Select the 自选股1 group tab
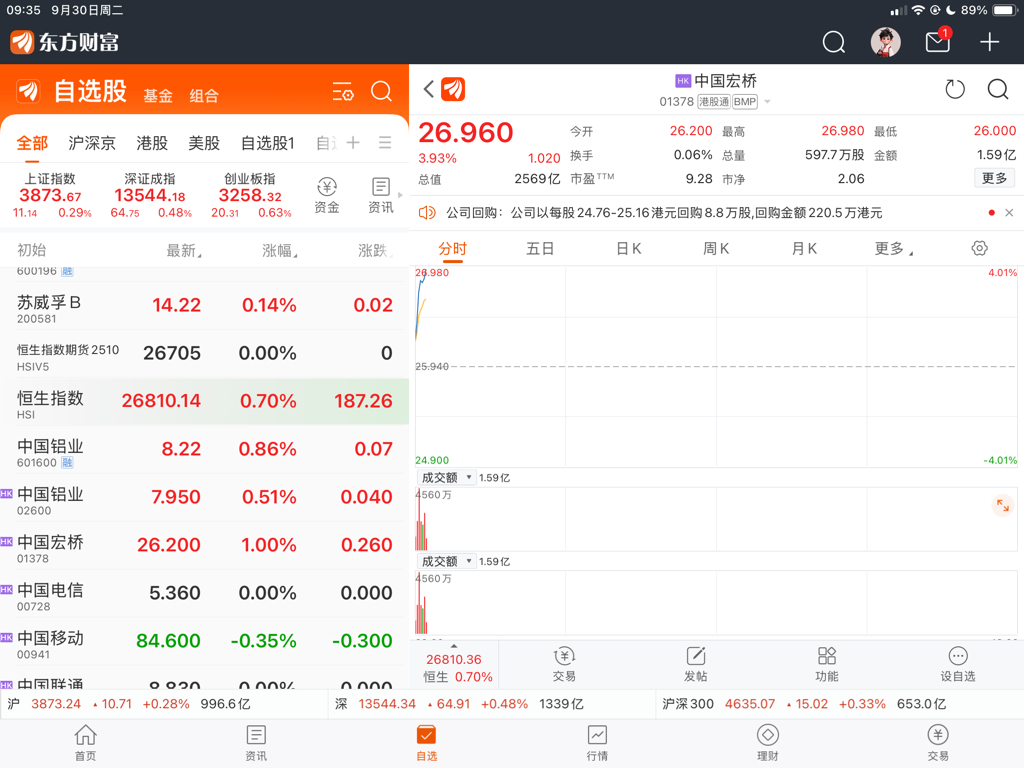The height and width of the screenshot is (768, 1024). [x=268, y=143]
